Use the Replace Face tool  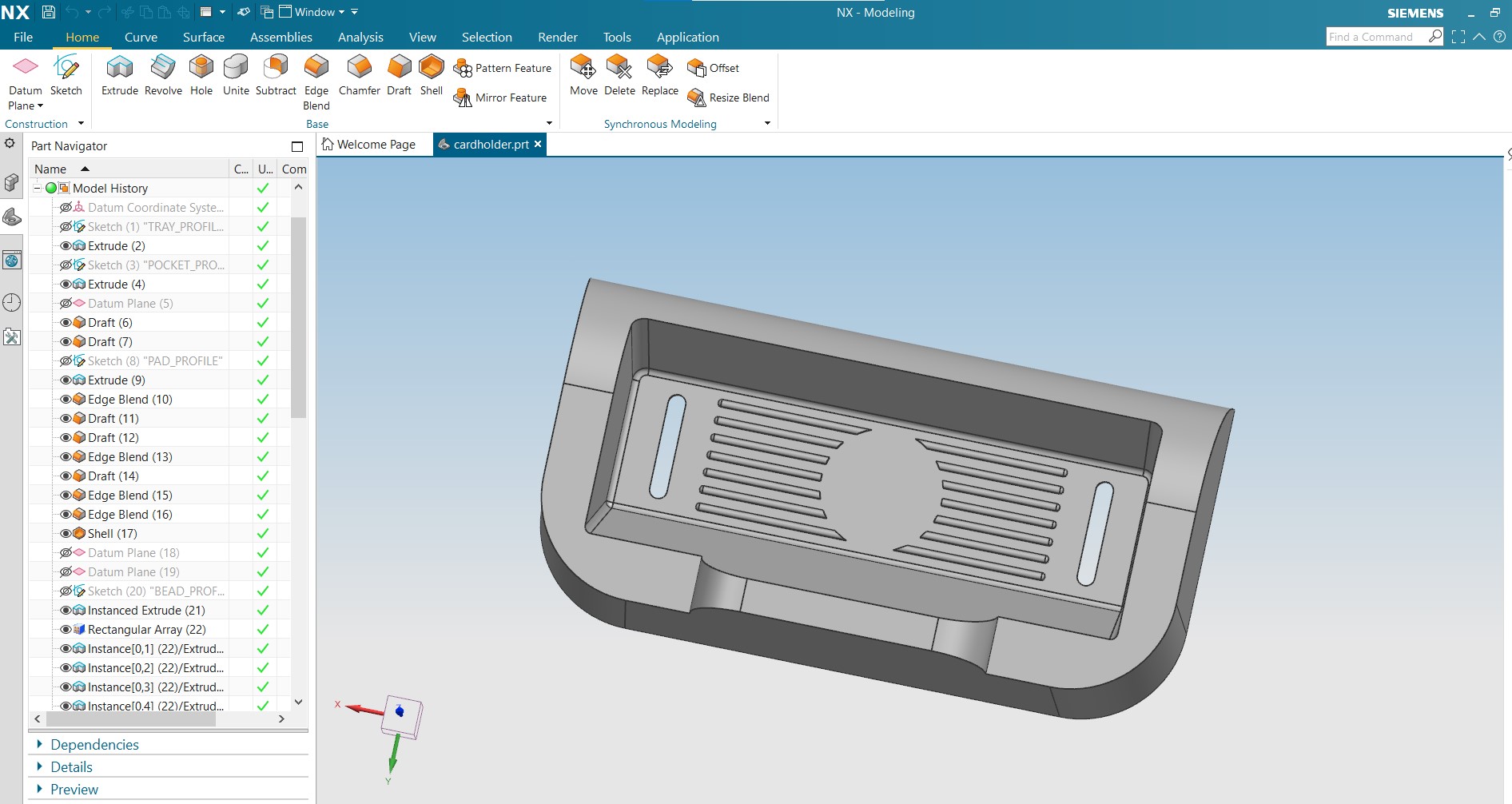tap(660, 75)
